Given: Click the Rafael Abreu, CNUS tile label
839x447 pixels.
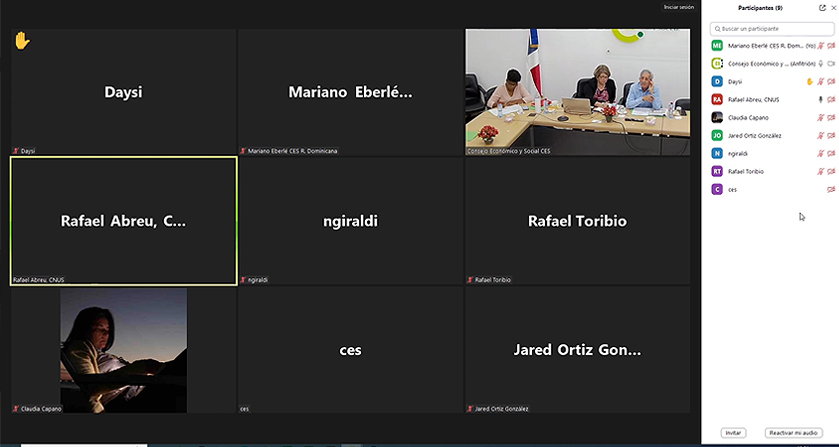Looking at the screenshot, I should point(39,280).
